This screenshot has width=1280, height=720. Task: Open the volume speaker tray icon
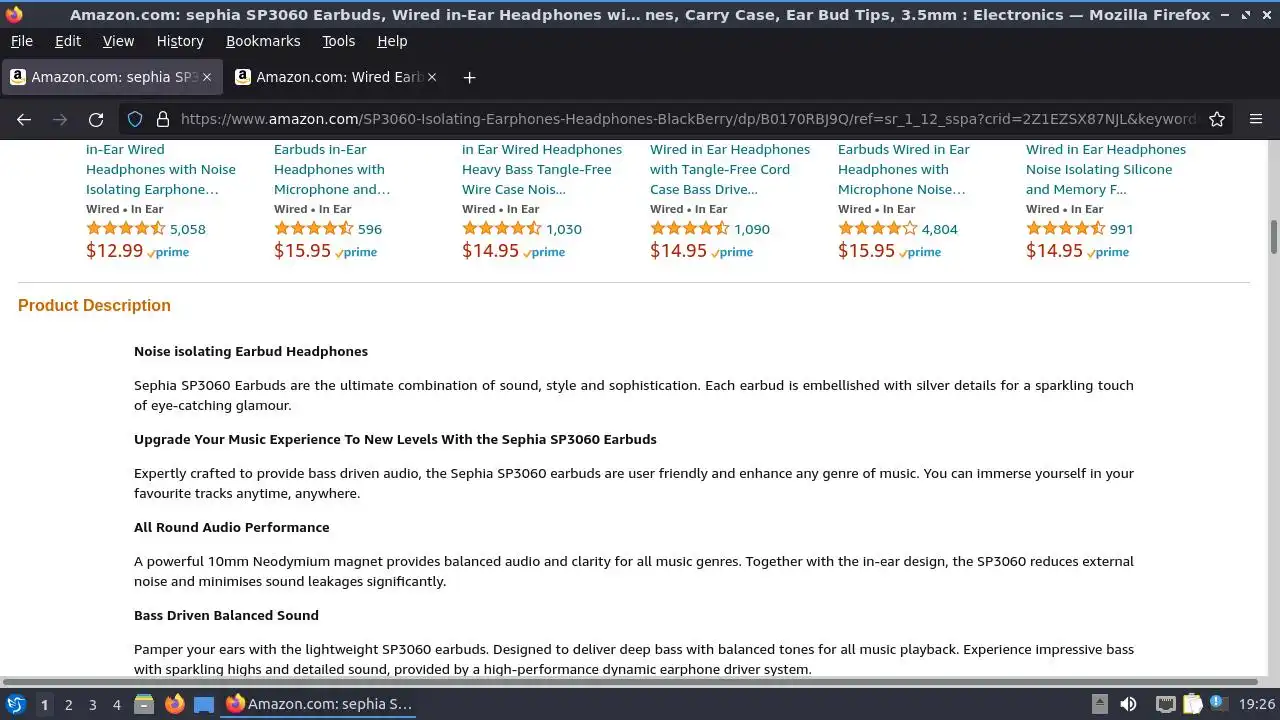pos(1128,704)
